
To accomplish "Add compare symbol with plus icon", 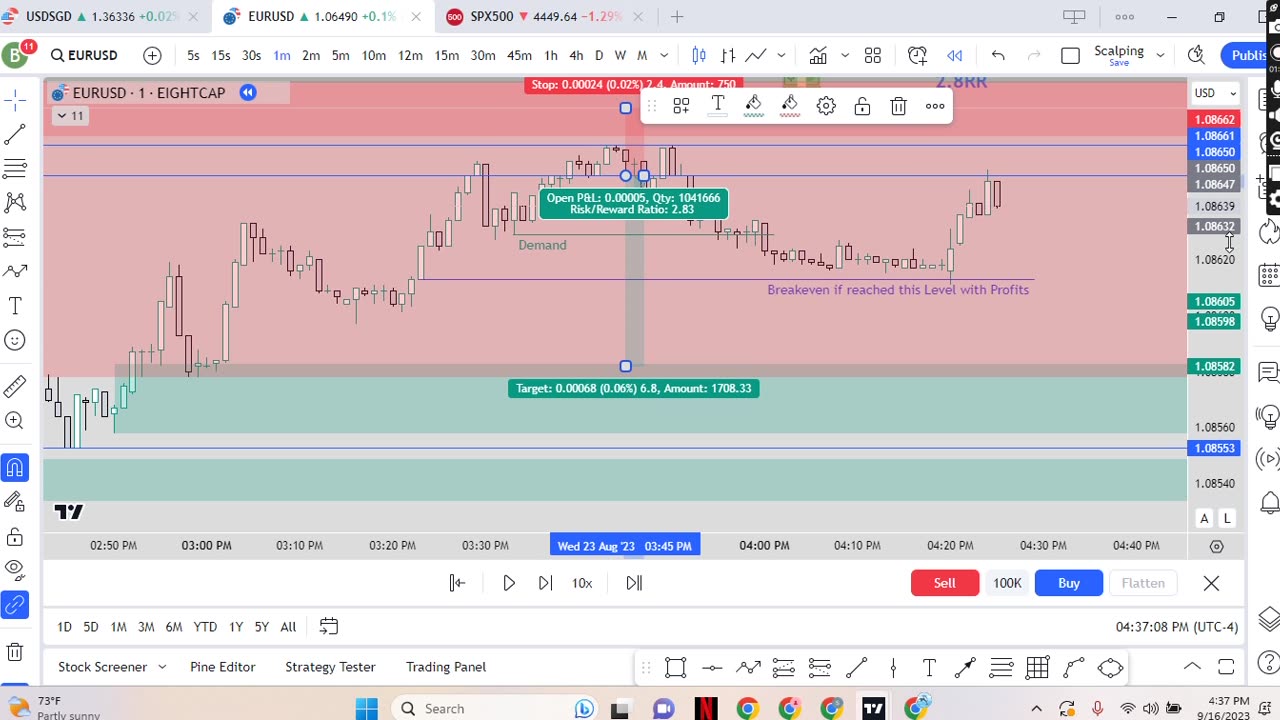I will tap(152, 55).
